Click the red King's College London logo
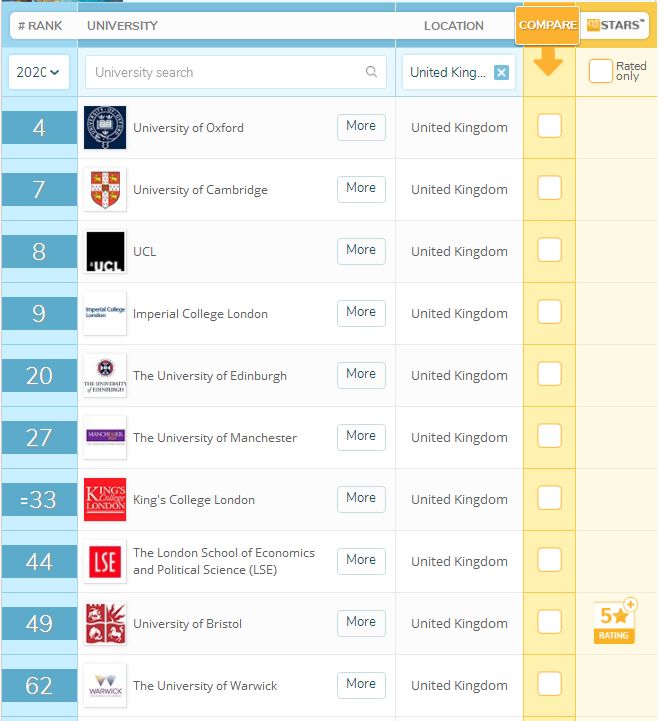This screenshot has width=664, height=721. click(105, 499)
